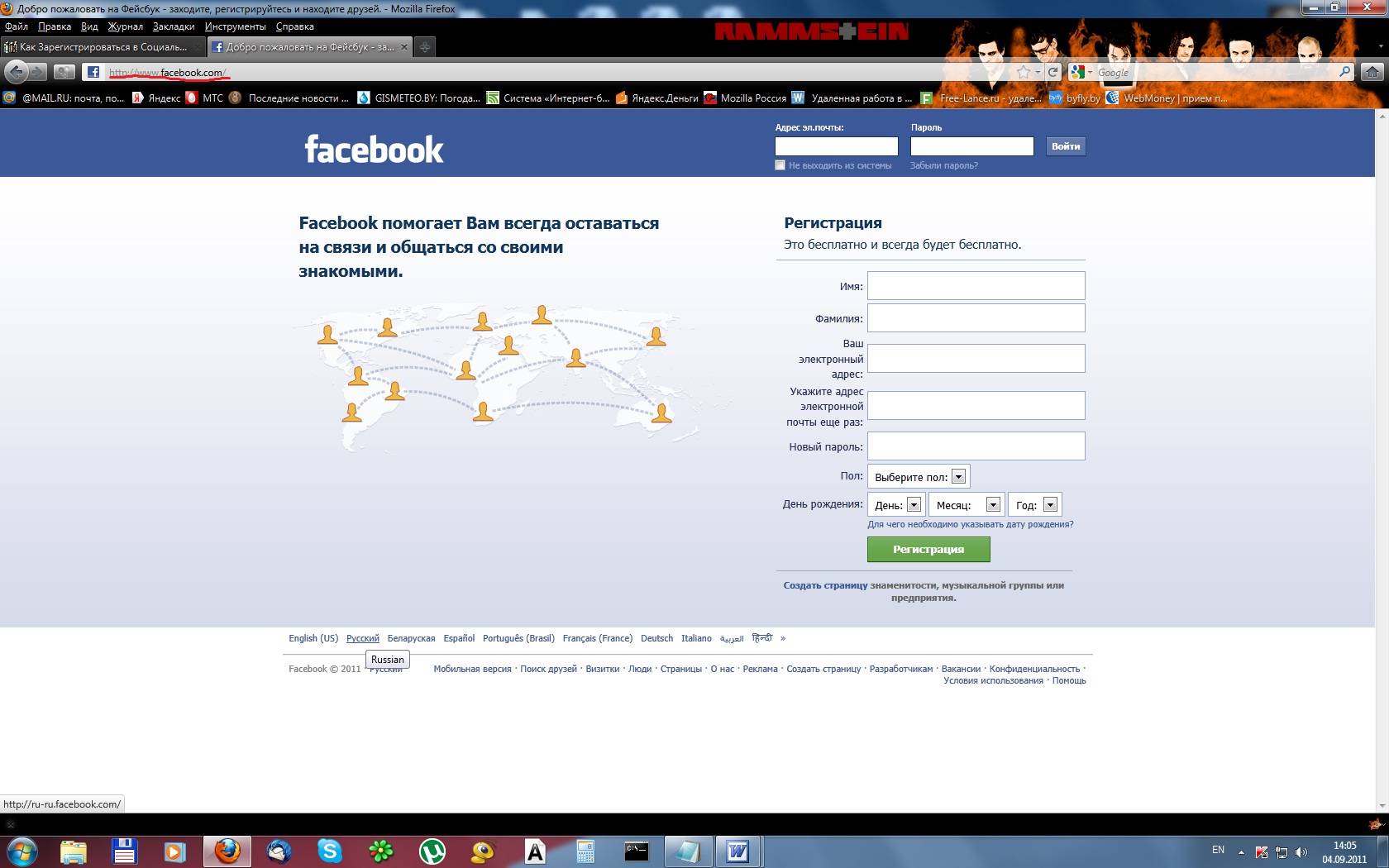Click the header Пароль login field
Viewport: 1389px width, 868px height.
click(972, 146)
